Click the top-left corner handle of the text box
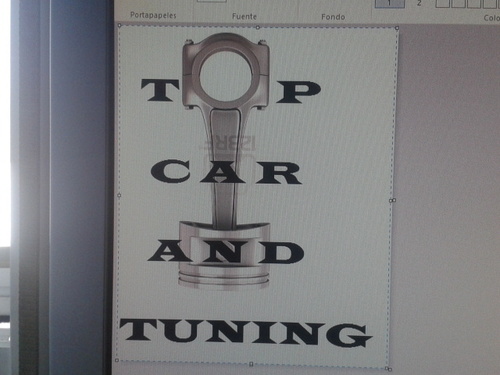This screenshot has width=500, height=375. point(120,25)
